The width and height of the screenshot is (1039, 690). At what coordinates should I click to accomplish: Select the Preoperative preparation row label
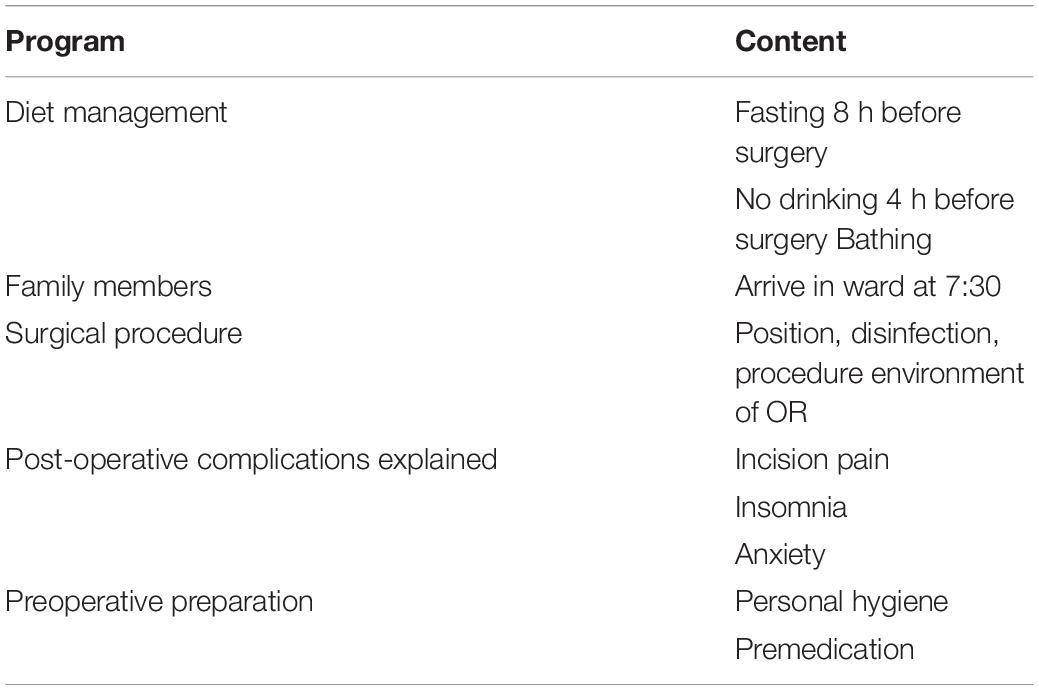159,603
